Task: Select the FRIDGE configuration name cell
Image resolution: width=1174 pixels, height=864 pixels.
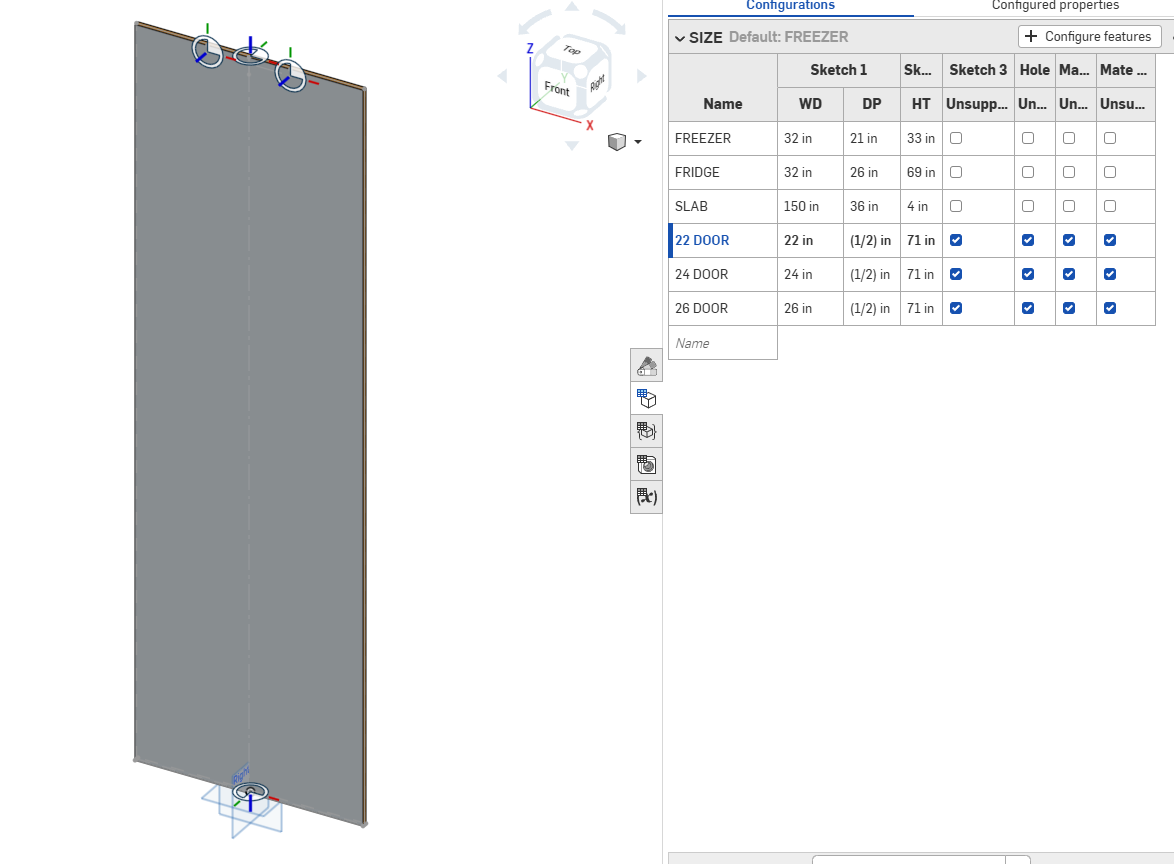Action: coord(723,172)
